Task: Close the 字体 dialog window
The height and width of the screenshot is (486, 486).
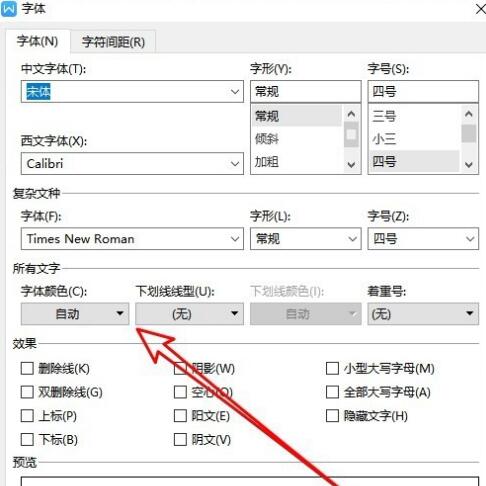Action: (480, 9)
